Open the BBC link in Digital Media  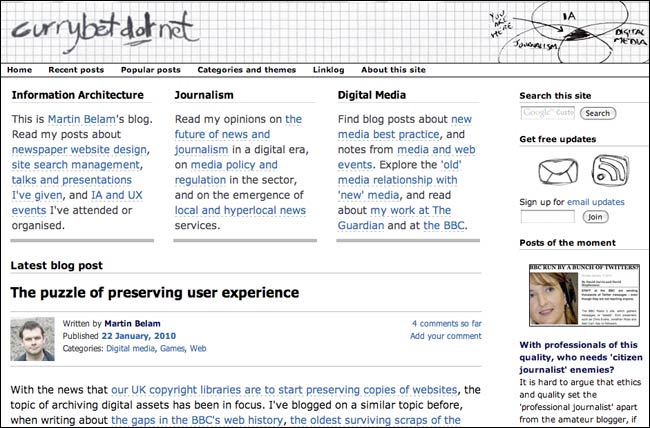(444, 226)
